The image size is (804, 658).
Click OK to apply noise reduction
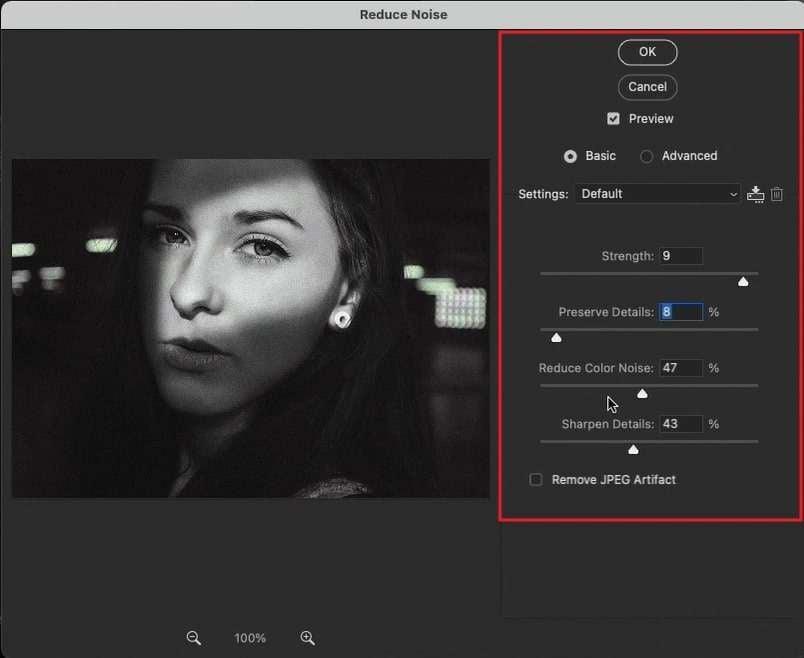click(647, 52)
